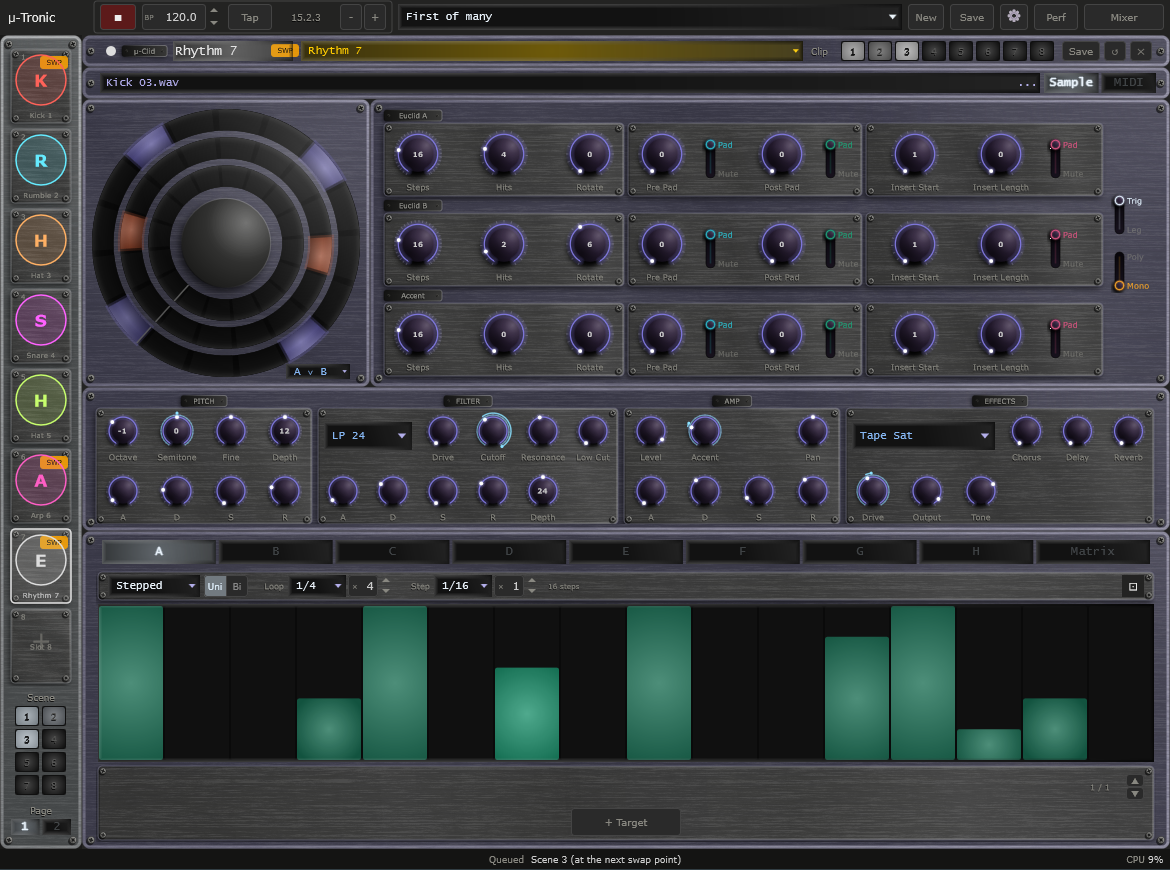Click the effects Delay knob
The image size is (1170, 870).
click(x=1077, y=431)
